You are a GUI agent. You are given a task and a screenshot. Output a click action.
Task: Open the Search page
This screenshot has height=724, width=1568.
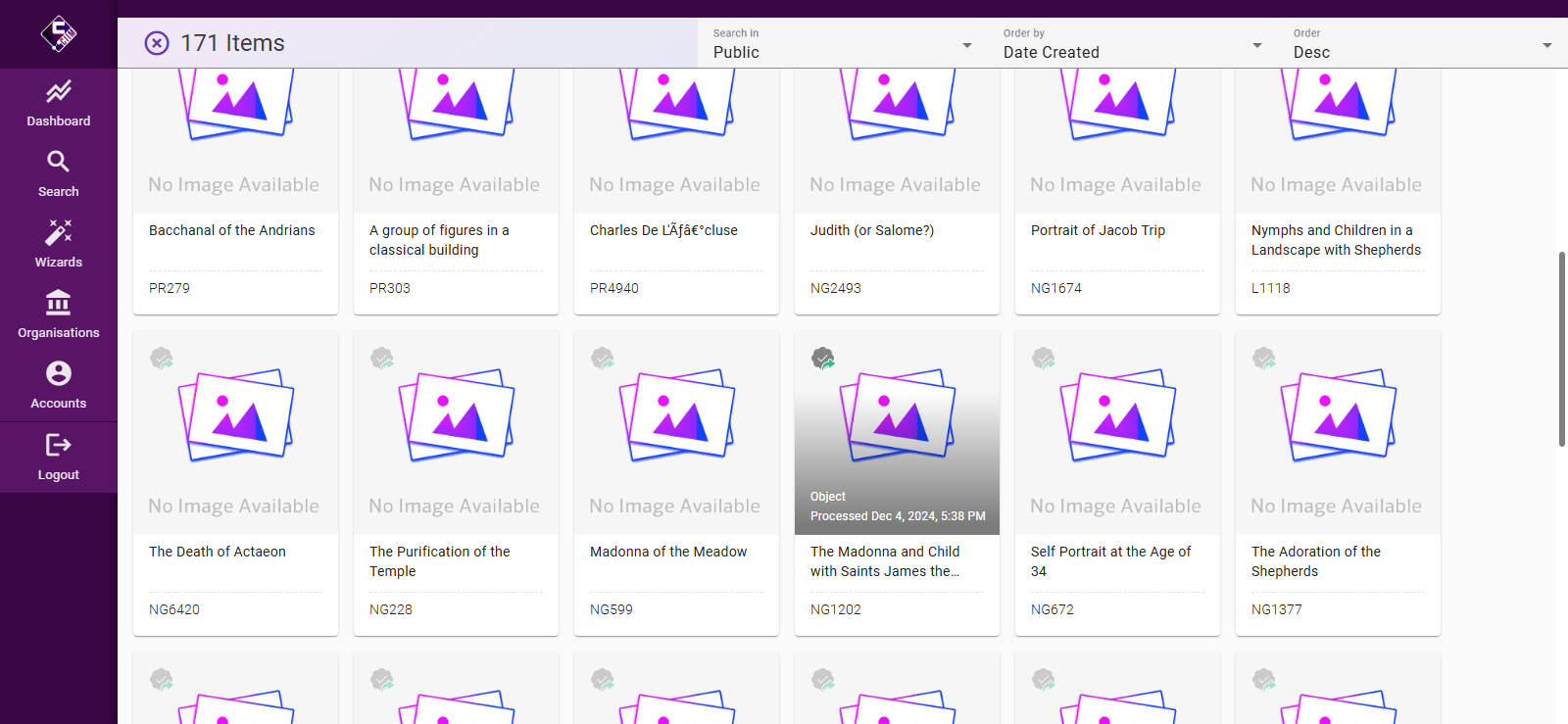tap(59, 174)
